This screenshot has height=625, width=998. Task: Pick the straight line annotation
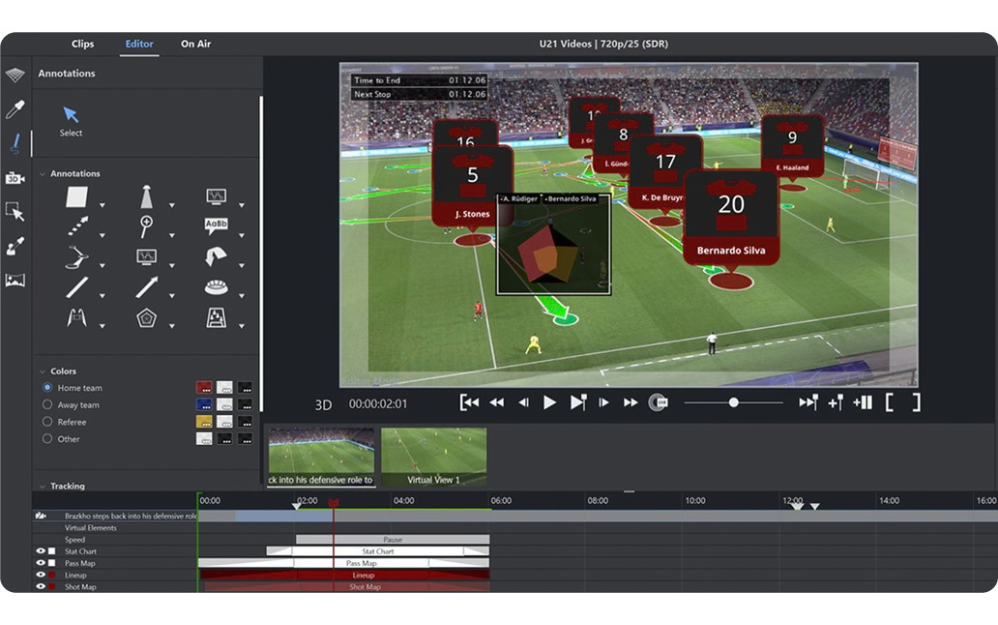(77, 287)
